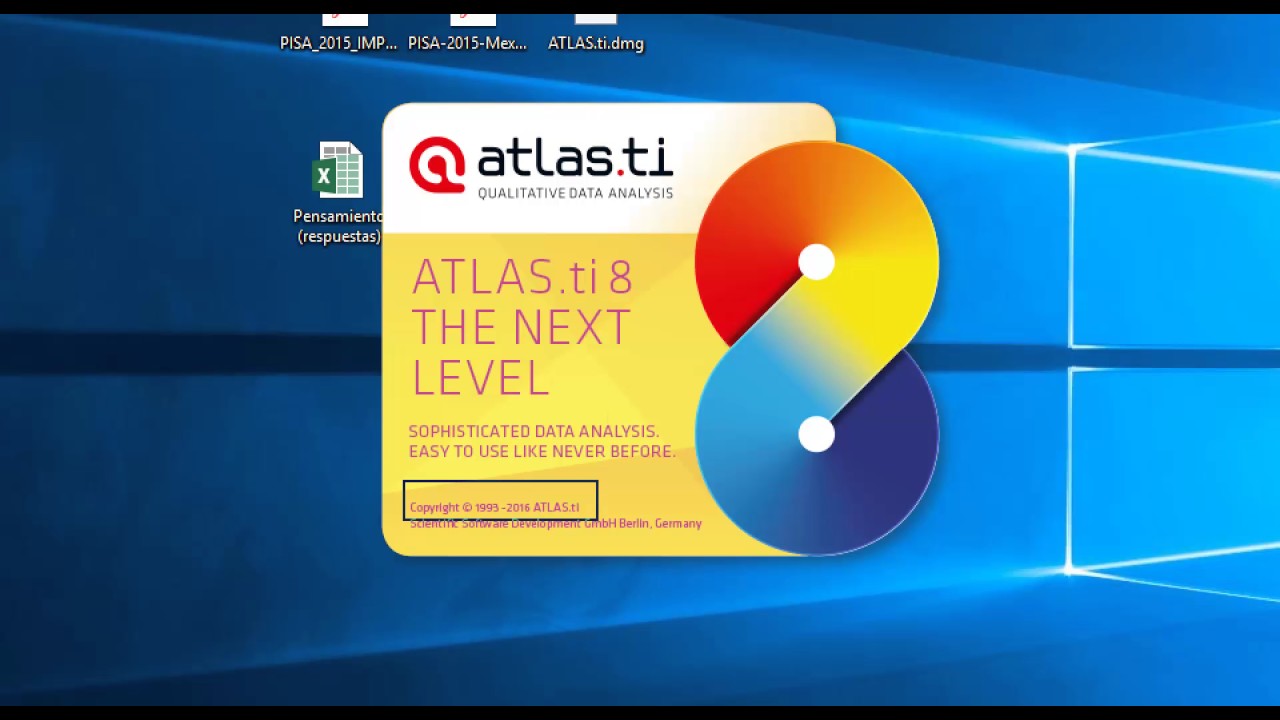Screen dimensions: 1280x720
Task: Select the ATLAS.ti.dmg desktop file
Action: [596, 34]
